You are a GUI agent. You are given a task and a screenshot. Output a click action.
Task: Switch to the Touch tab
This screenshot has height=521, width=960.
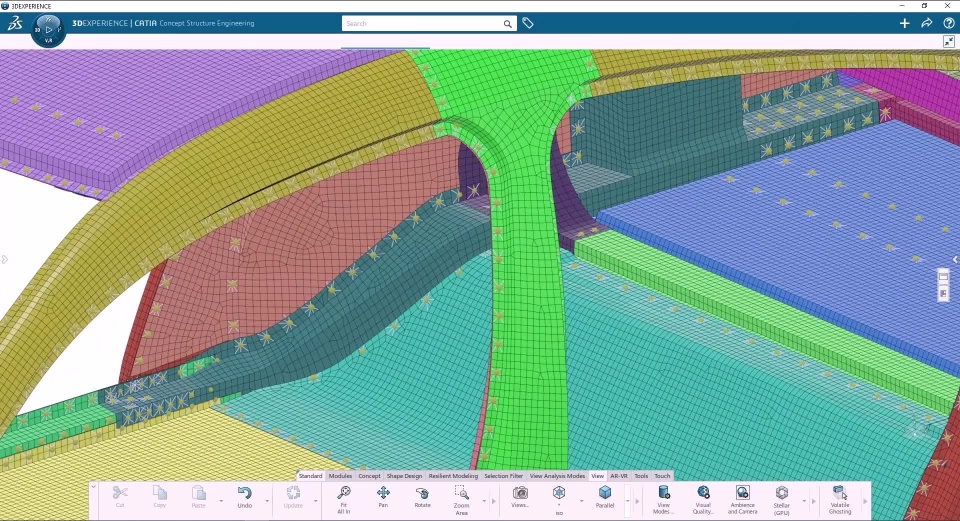click(662, 476)
